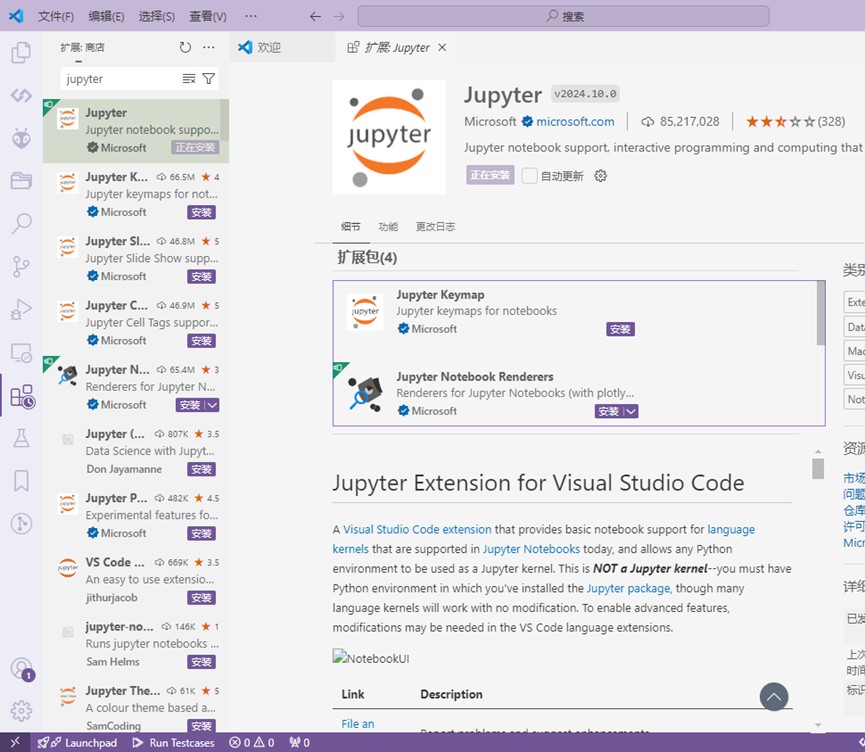Close the Jupyter extension tab
The width and height of the screenshot is (865, 752).
pos(442,47)
